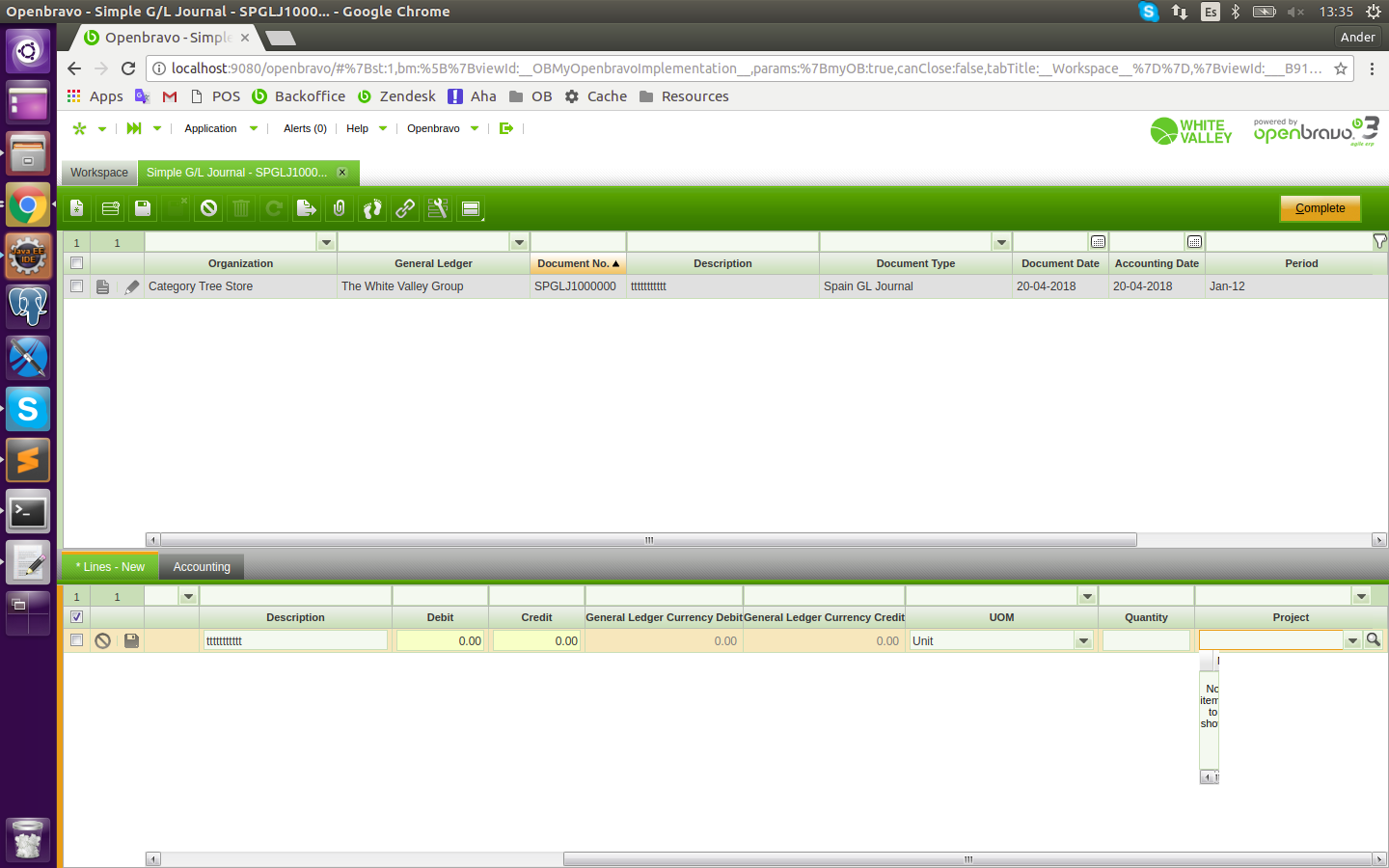Screen dimensions: 1389x868
Task: Click the line Quantity input field
Action: pyautogui.click(x=1146, y=640)
